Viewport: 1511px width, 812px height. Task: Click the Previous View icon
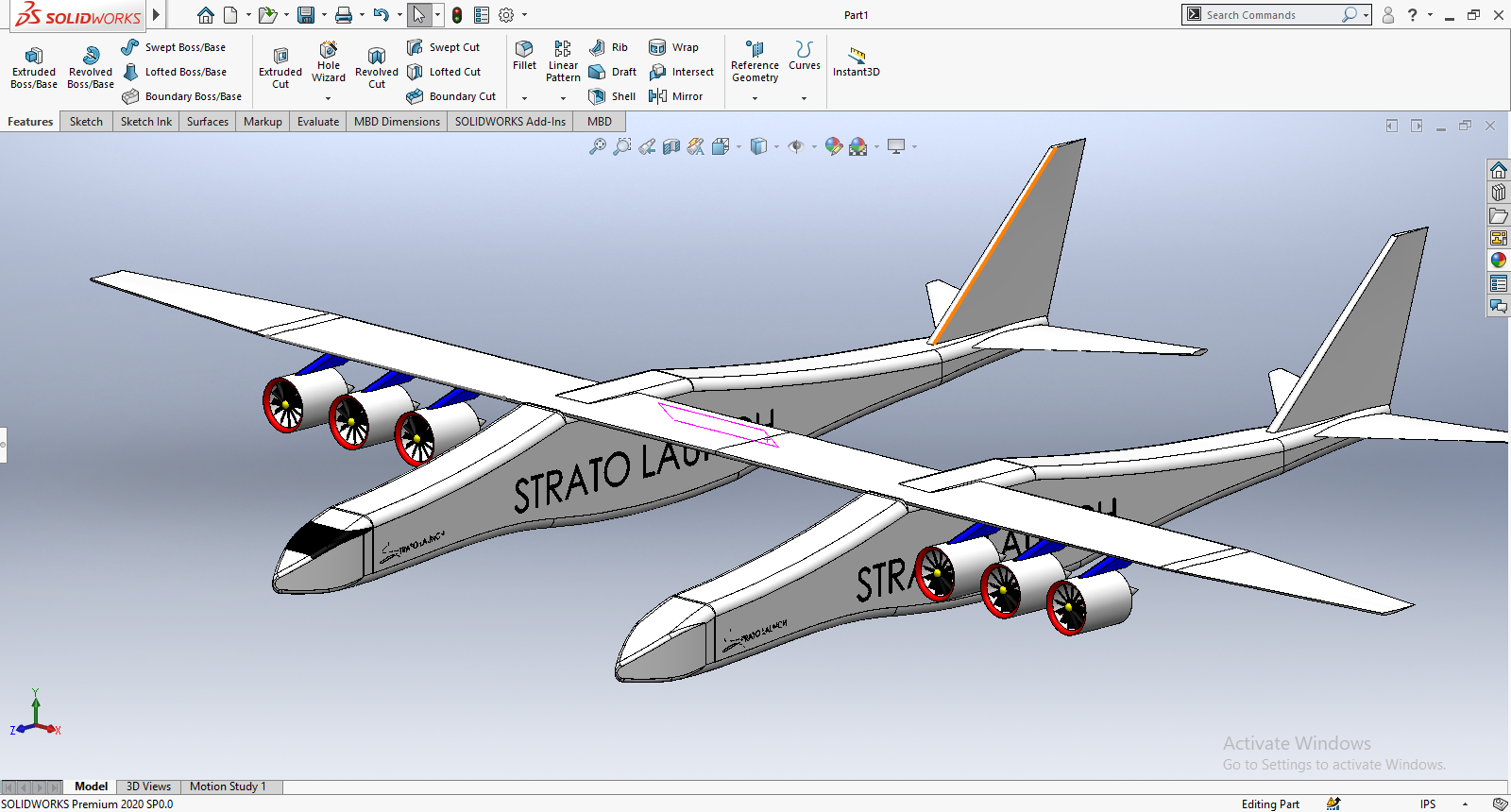647,146
